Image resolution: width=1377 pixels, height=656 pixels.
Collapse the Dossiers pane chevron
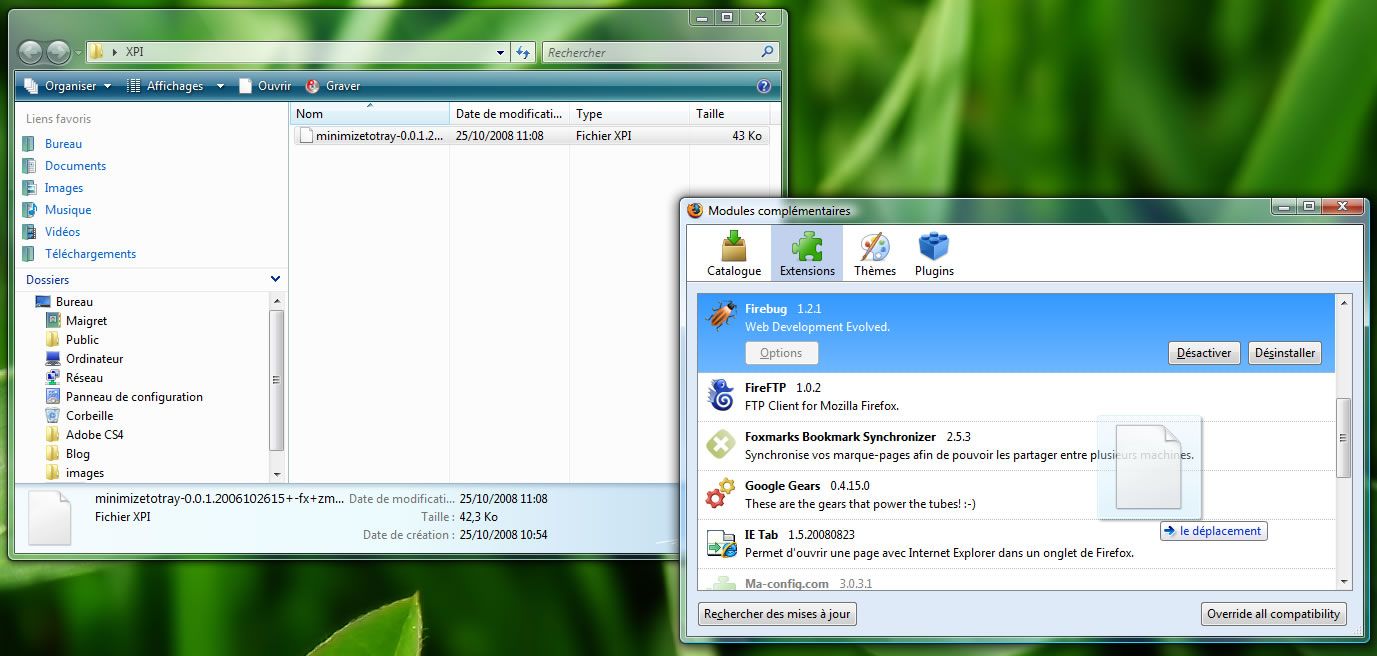tap(275, 280)
